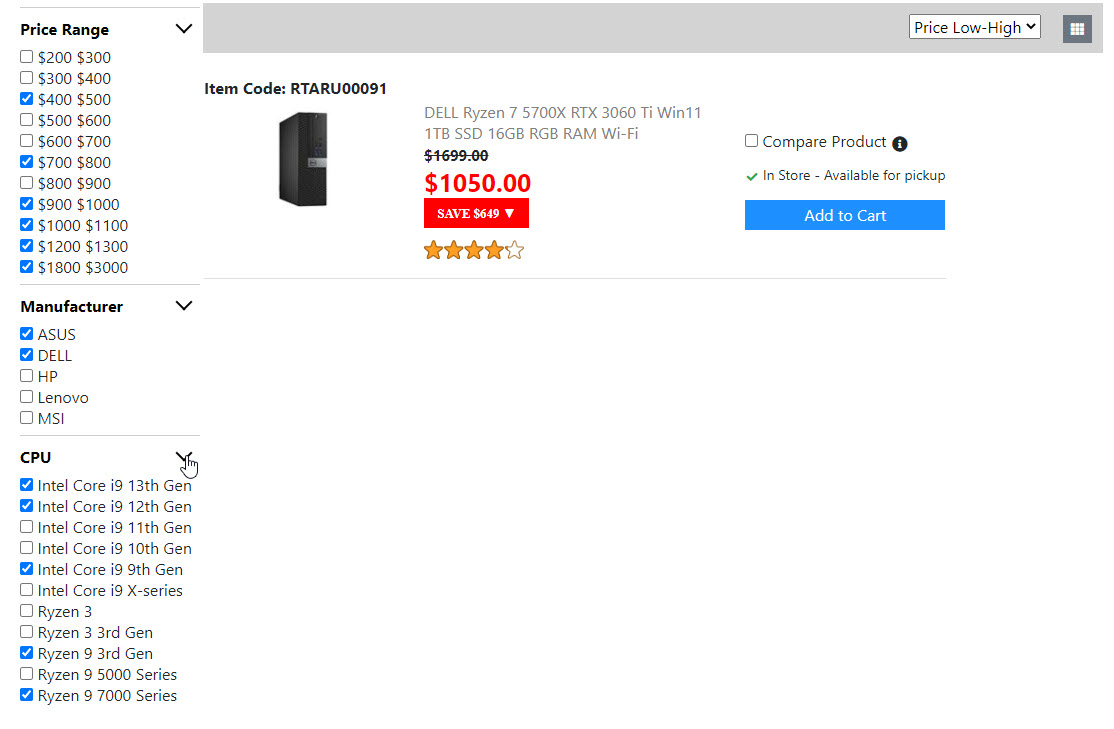Viewport: 1114px width, 729px height.
Task: Click the red SAVE $649 badge
Action: pos(476,213)
